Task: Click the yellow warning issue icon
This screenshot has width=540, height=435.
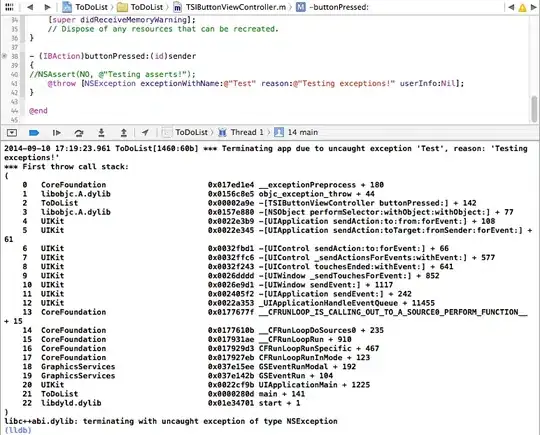Action: click(522, 7)
